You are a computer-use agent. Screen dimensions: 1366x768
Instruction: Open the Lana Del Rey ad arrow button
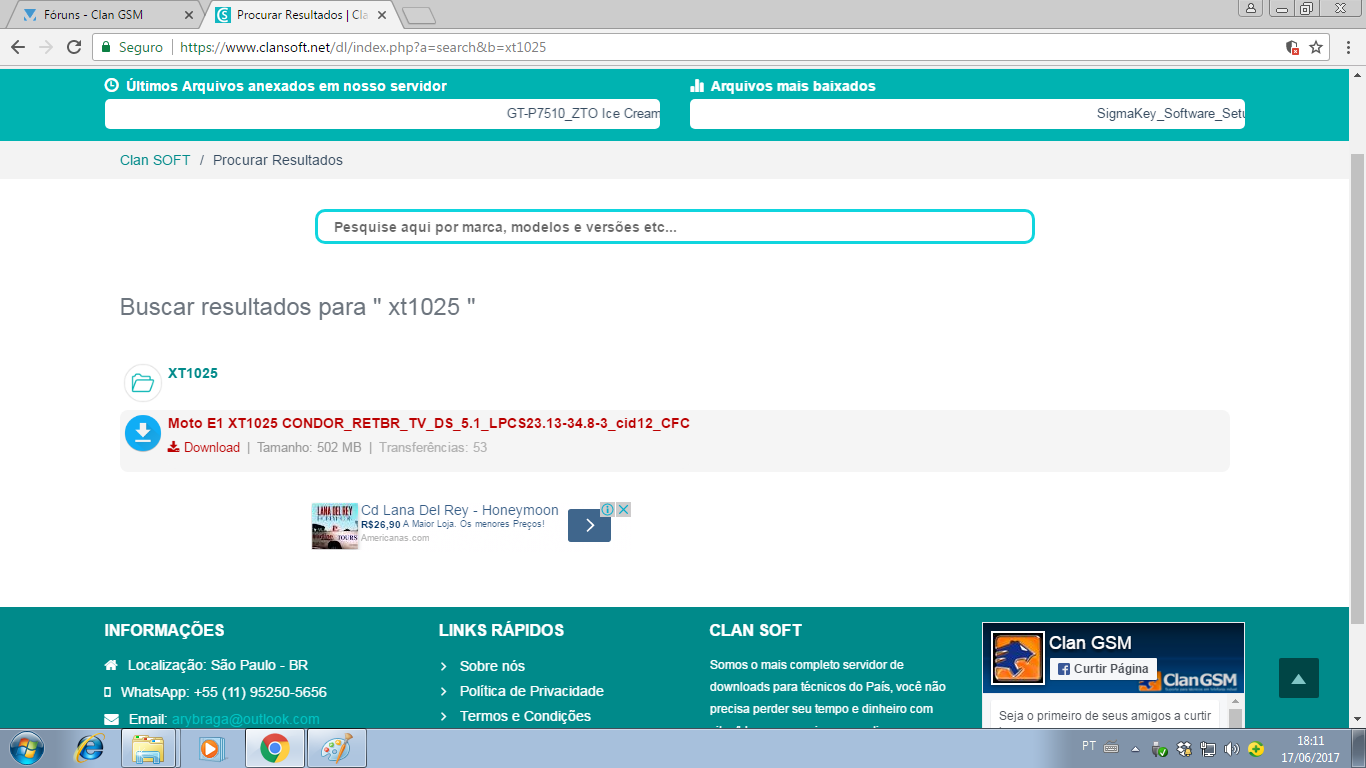point(589,525)
